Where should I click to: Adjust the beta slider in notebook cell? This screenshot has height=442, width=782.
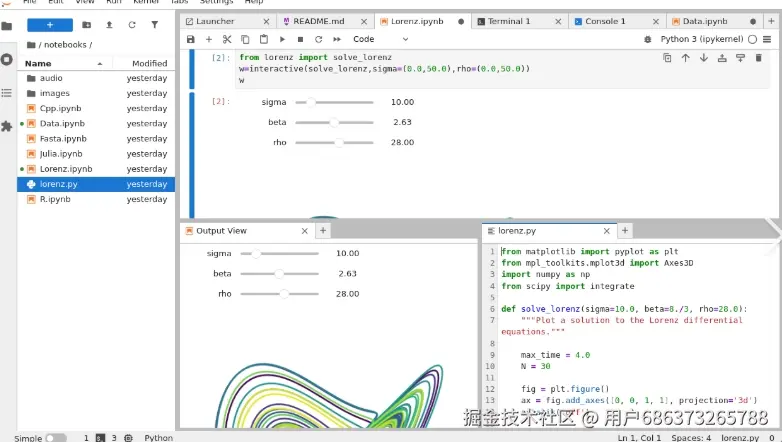tap(334, 122)
